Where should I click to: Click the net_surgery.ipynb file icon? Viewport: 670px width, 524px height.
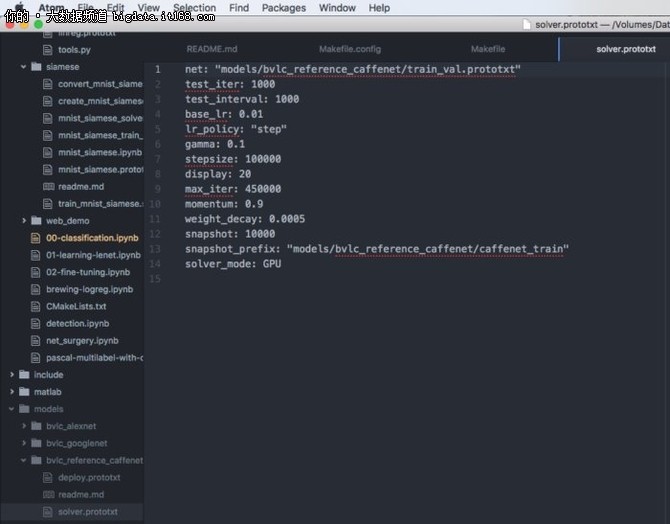click(35, 341)
